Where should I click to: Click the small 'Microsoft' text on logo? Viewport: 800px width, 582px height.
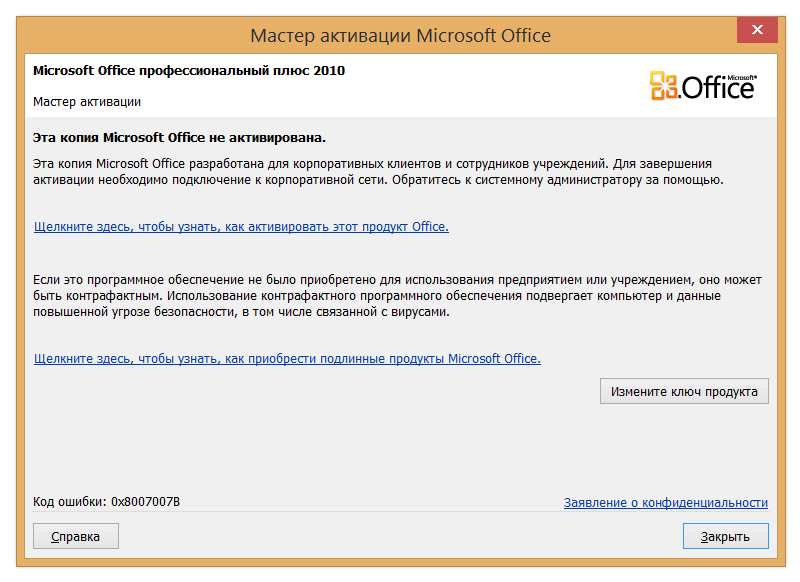click(x=742, y=78)
